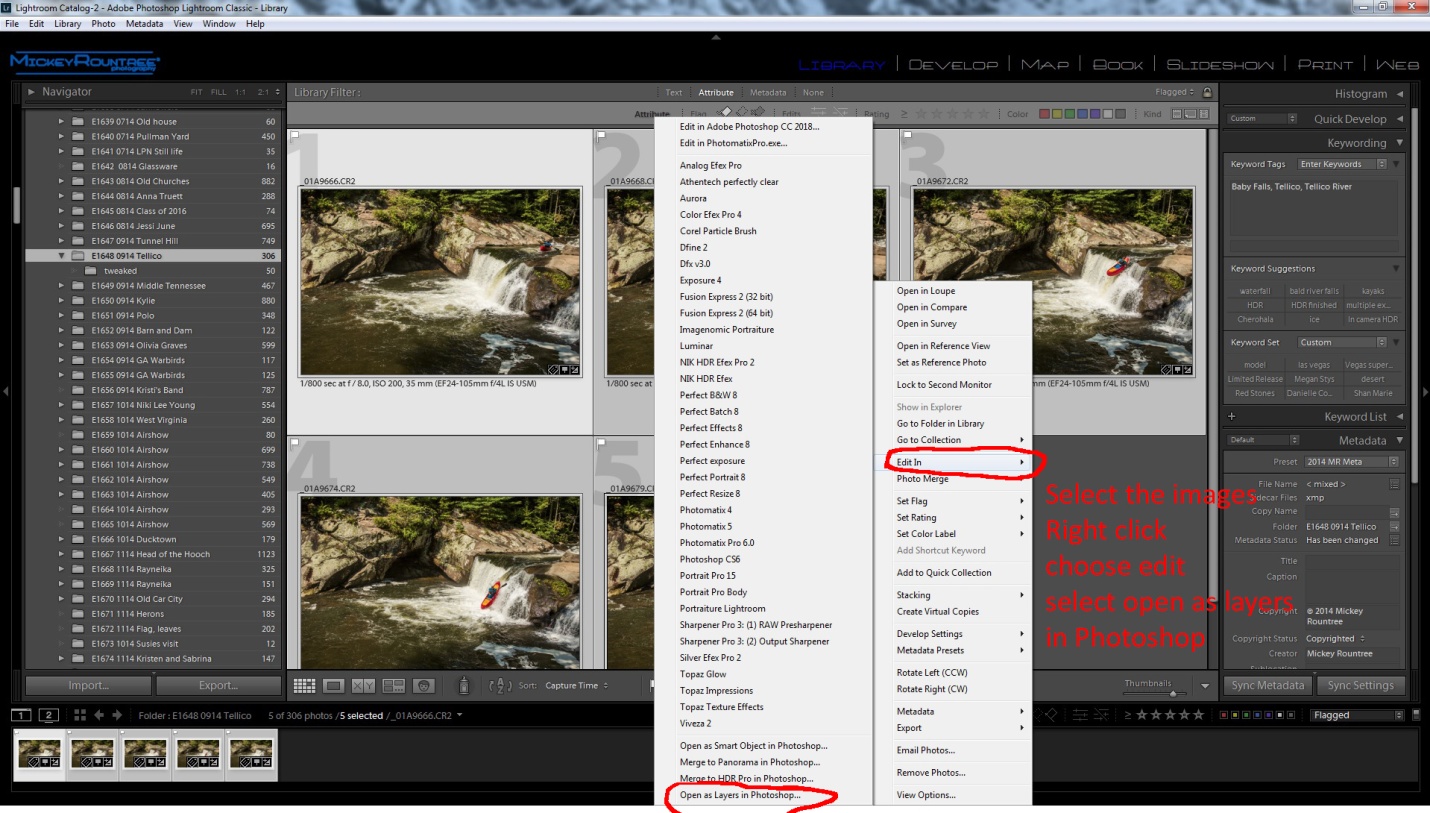The width and height of the screenshot is (1430, 813).
Task: Open Keyword Set 'Custom' dropdown
Action: point(1342,342)
